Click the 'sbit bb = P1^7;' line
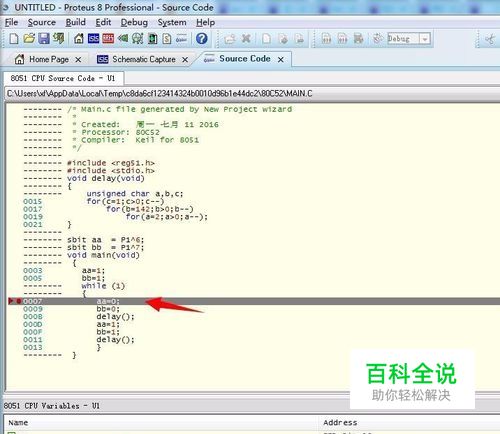Screen dimensions: 500x434 point(105,247)
